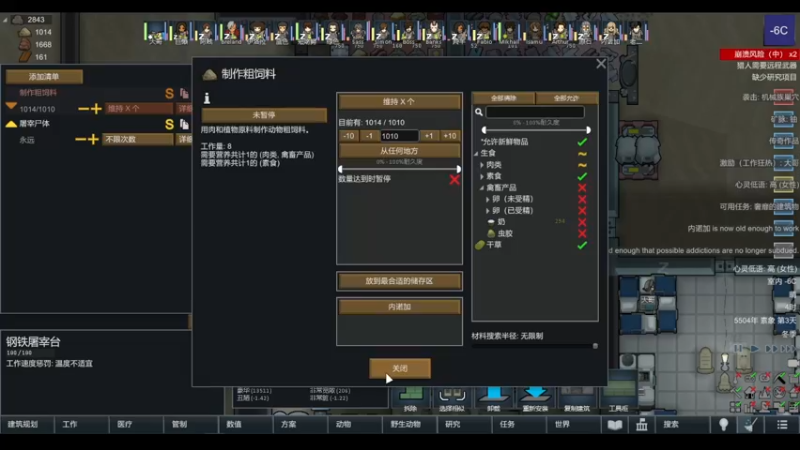Image resolution: width=800 pixels, height=450 pixels.
Task: Click plus icon on 1014/1010 bill row
Action: 96,109
